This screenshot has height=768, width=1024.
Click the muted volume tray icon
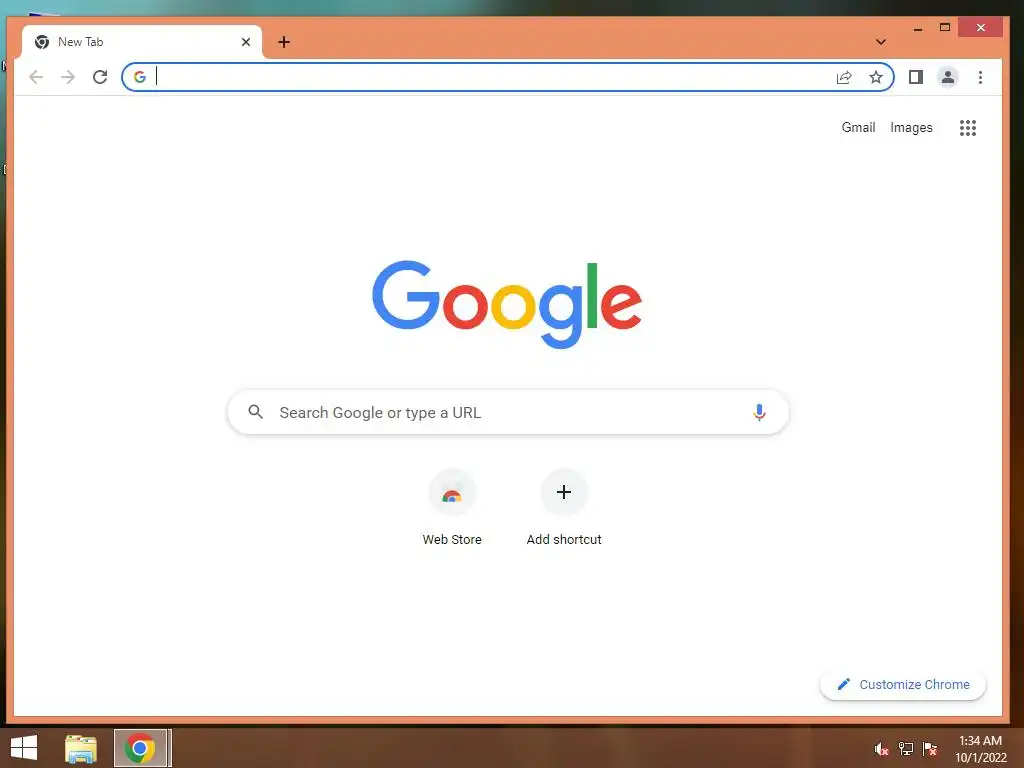882,749
